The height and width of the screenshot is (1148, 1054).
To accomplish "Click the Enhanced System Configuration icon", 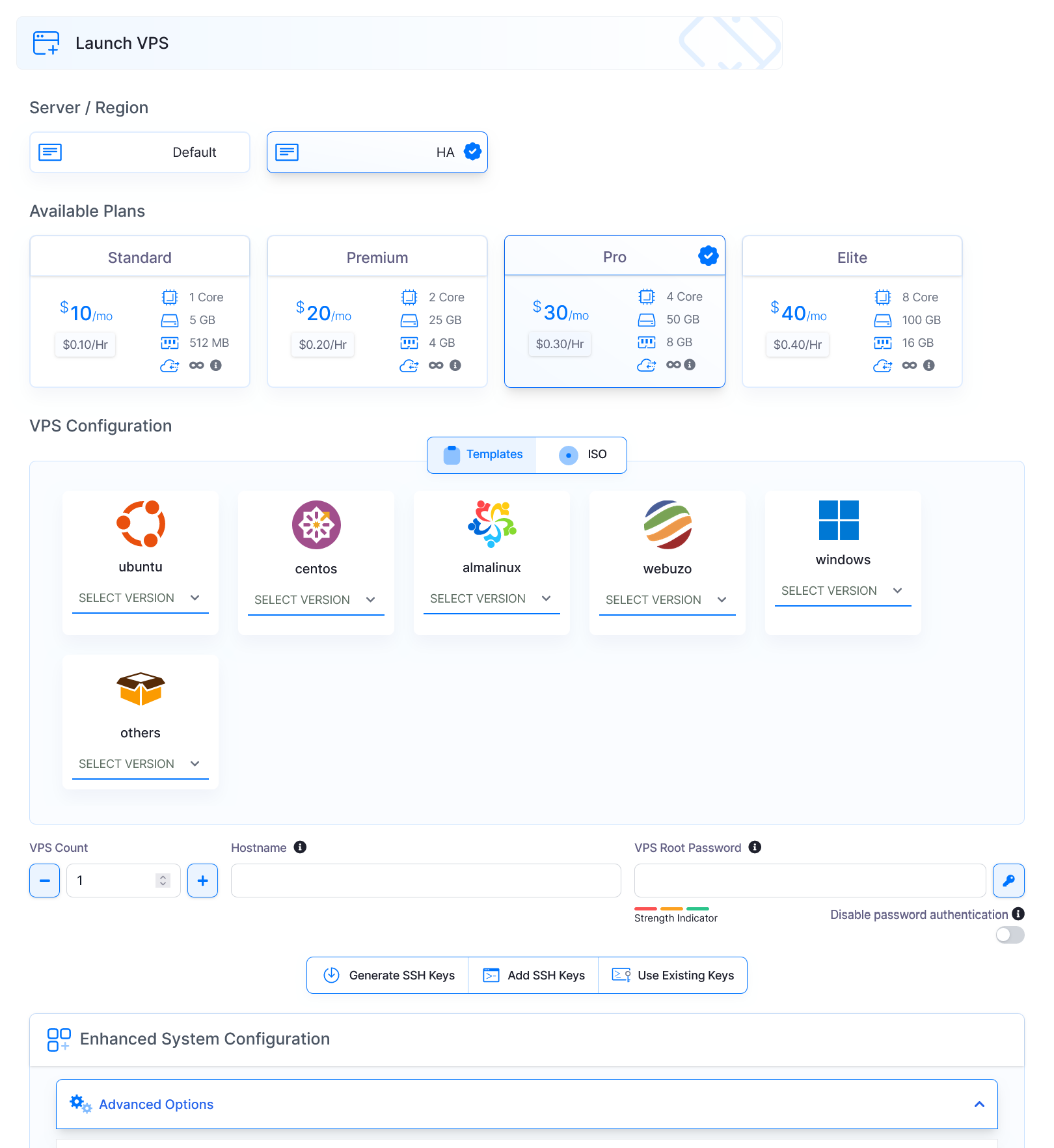I will point(59,1039).
